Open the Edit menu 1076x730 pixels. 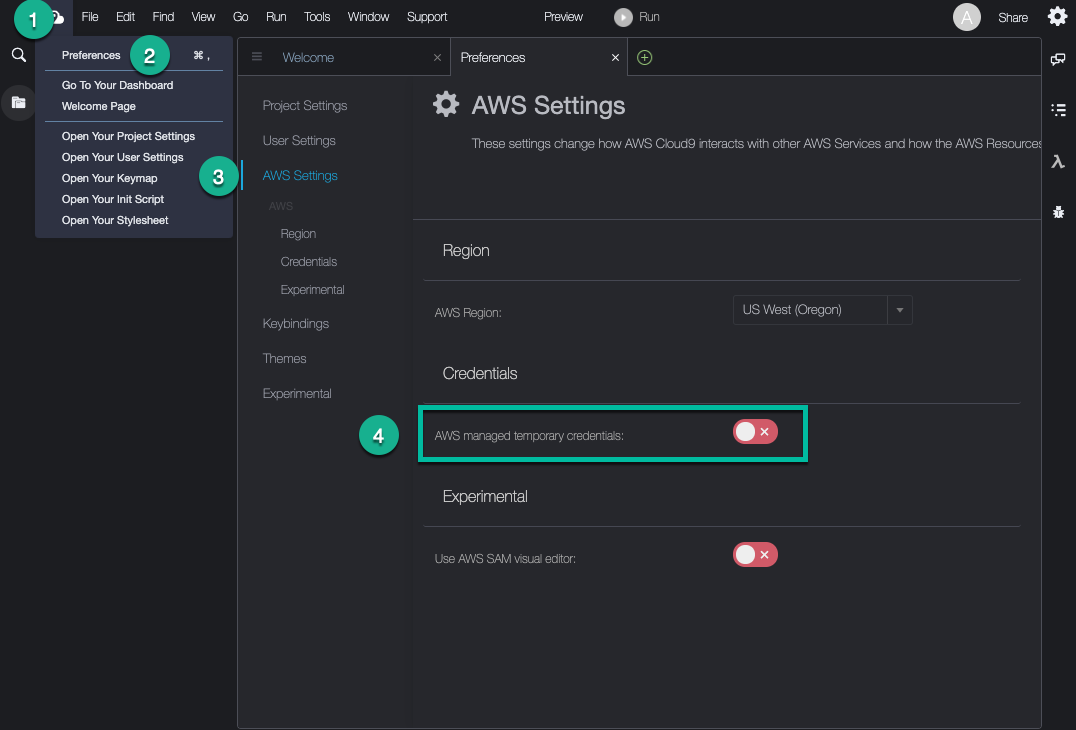point(125,17)
